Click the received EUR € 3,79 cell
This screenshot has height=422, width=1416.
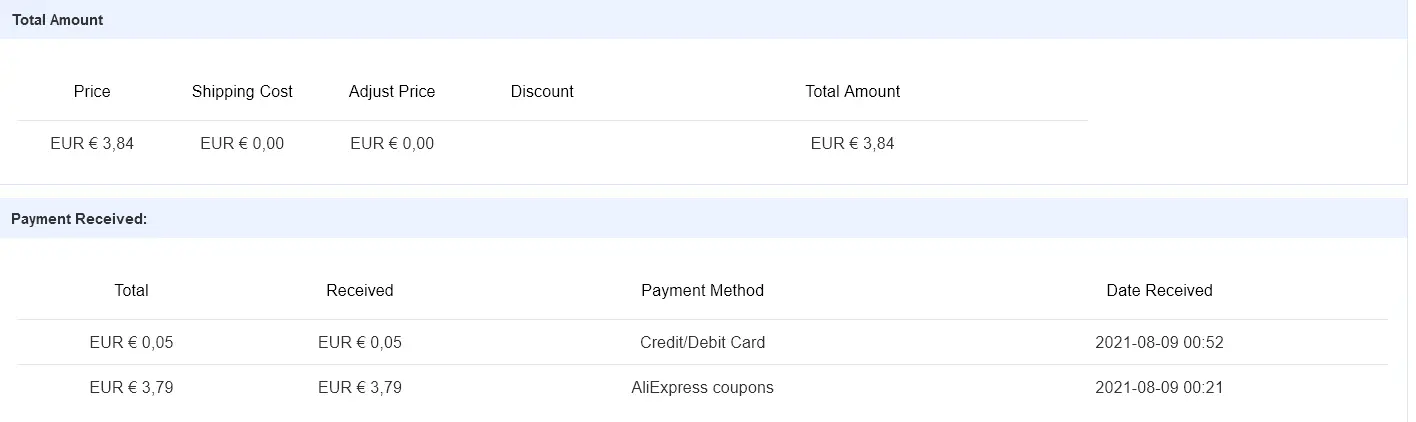360,387
